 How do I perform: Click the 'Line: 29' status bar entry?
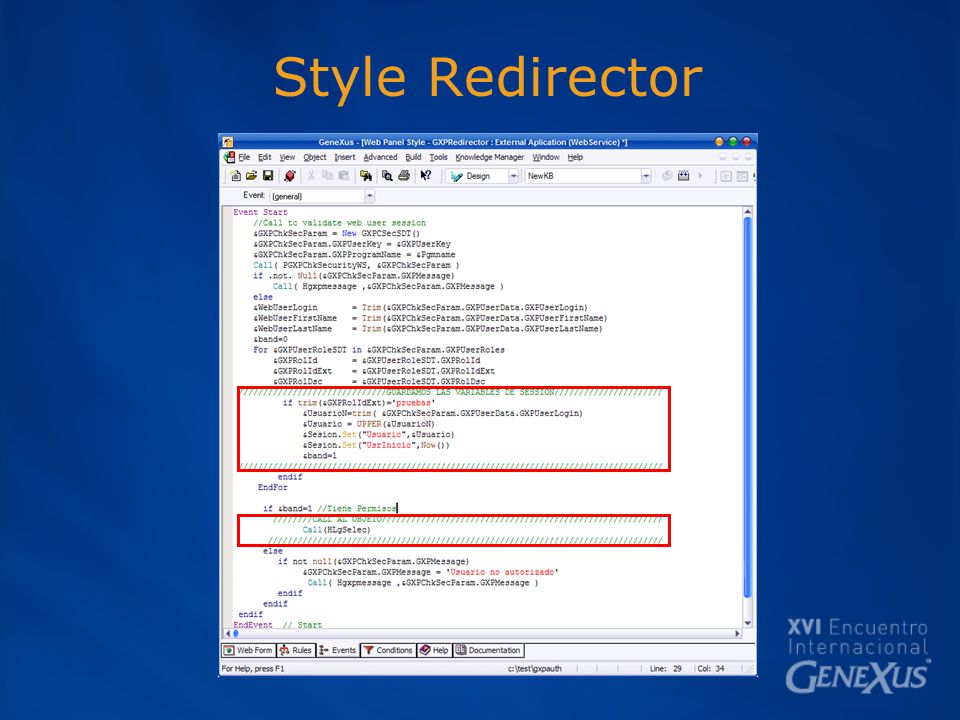666,669
